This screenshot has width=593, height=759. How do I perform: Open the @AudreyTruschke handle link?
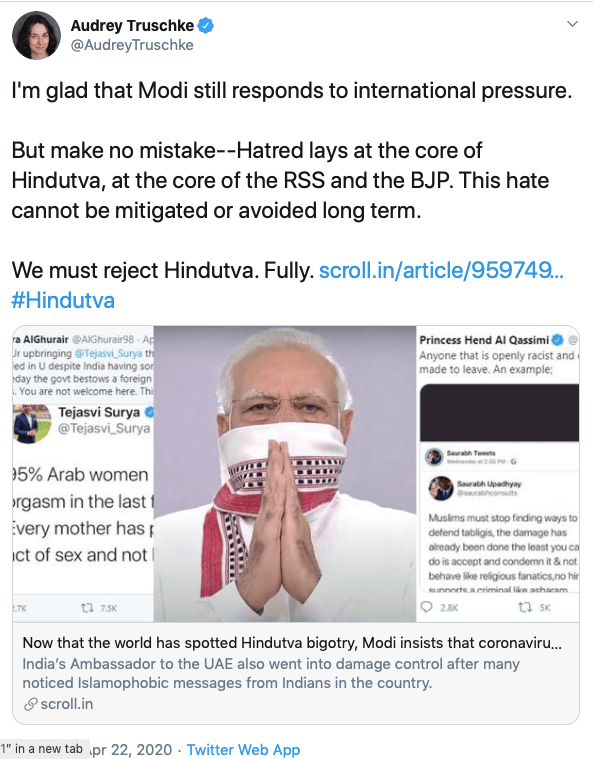[132, 45]
